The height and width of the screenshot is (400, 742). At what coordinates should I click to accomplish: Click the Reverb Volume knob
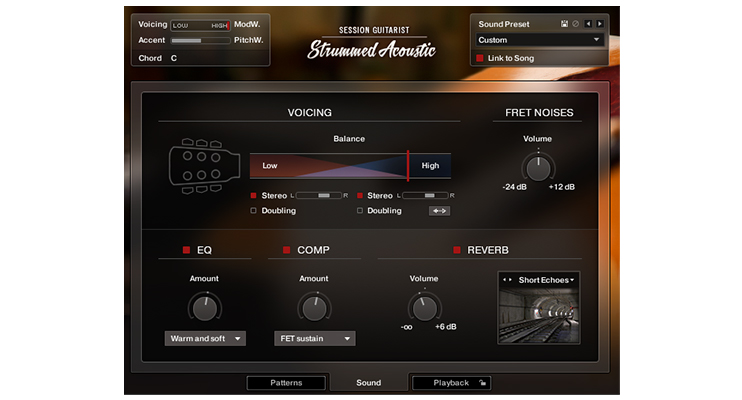tap(424, 308)
